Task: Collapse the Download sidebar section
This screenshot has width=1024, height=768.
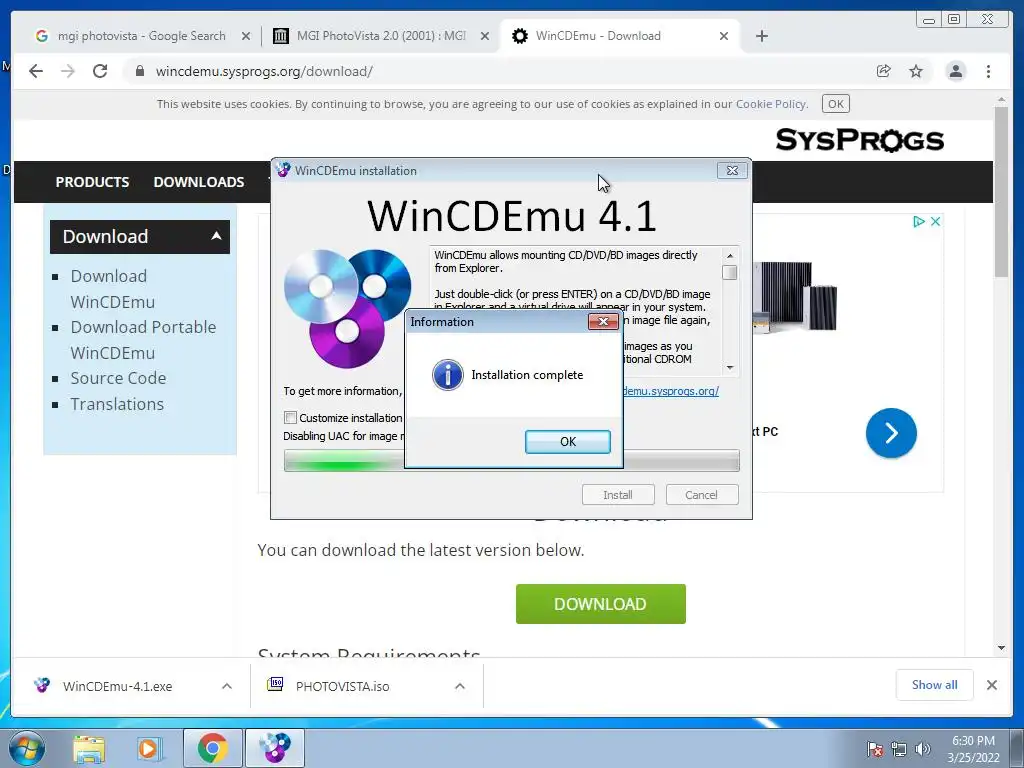Action: pos(140,236)
